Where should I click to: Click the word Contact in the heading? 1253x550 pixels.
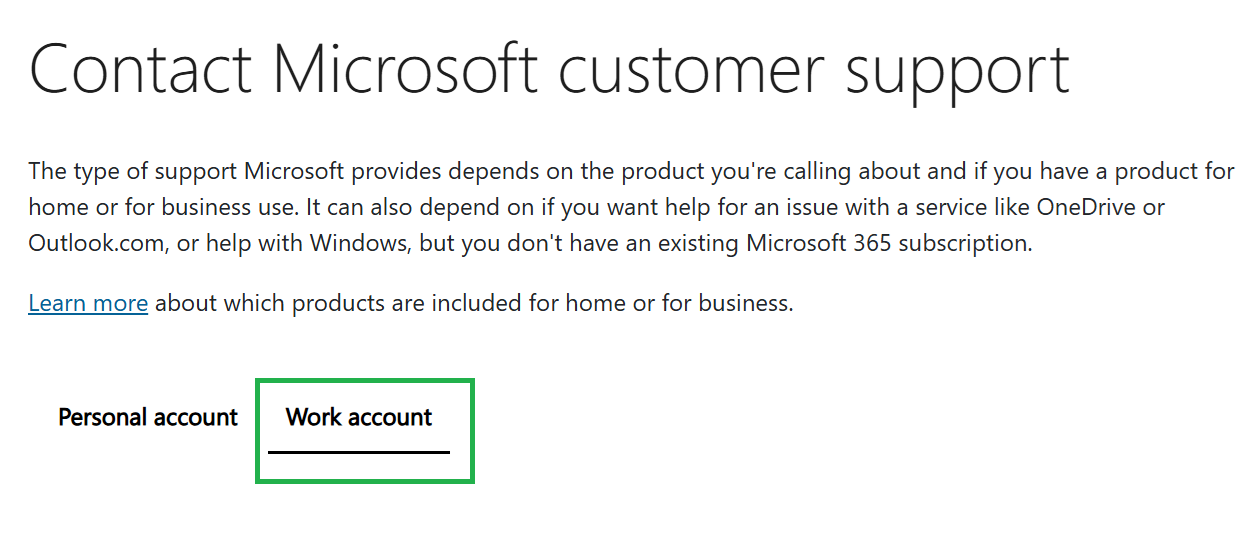[x=140, y=69]
